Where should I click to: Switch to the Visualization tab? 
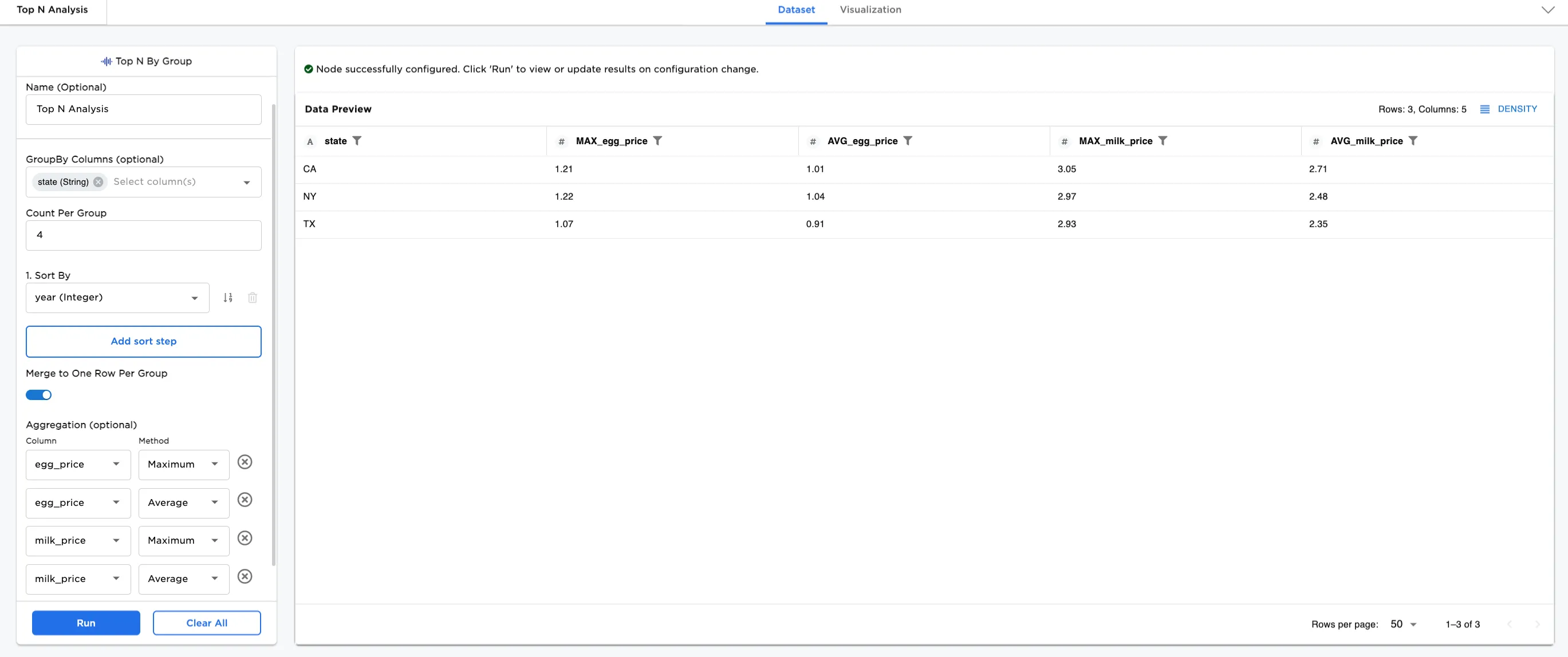[x=870, y=10]
